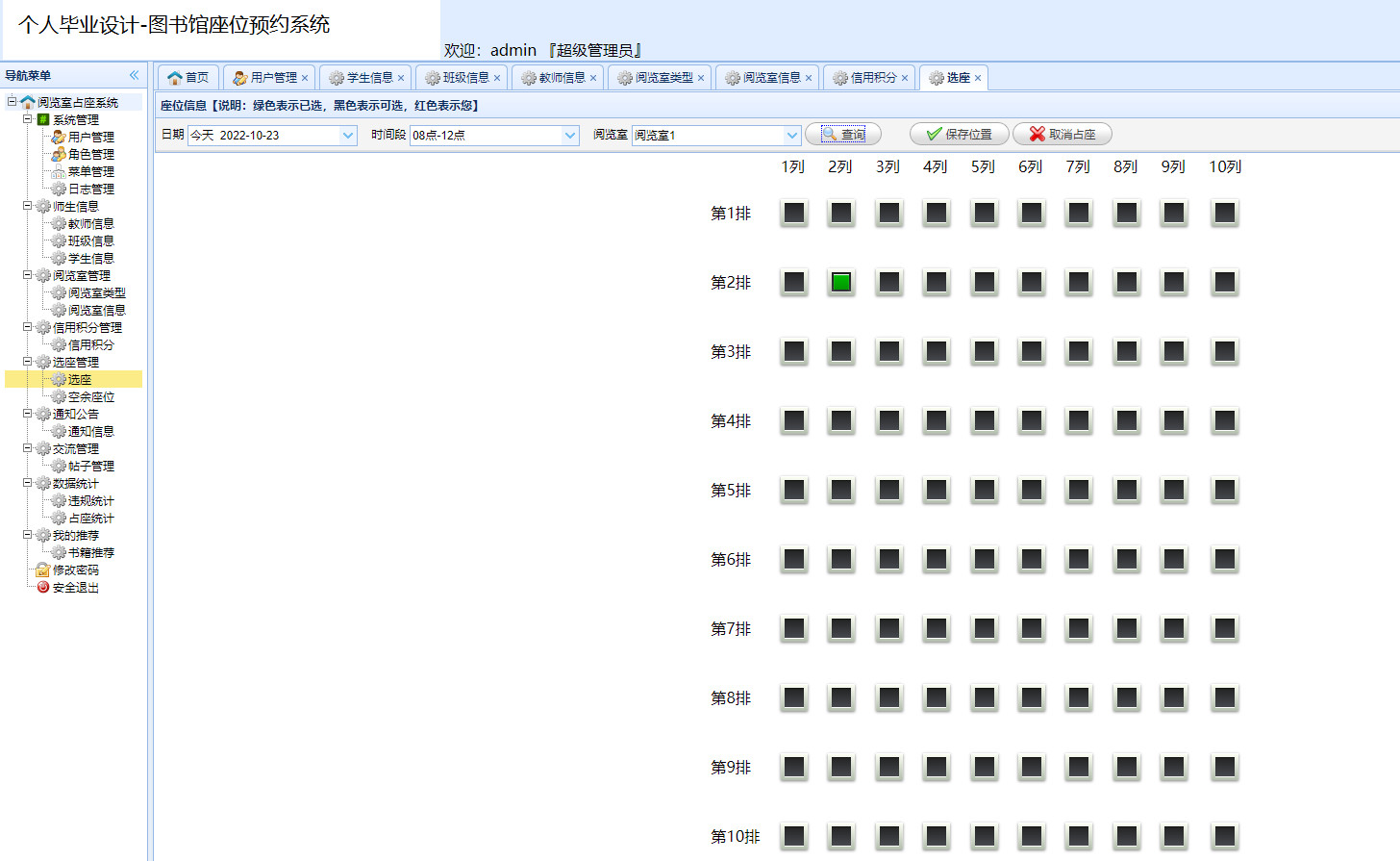
Task: Click the gear icon beside 日志管理
Action: (59, 189)
